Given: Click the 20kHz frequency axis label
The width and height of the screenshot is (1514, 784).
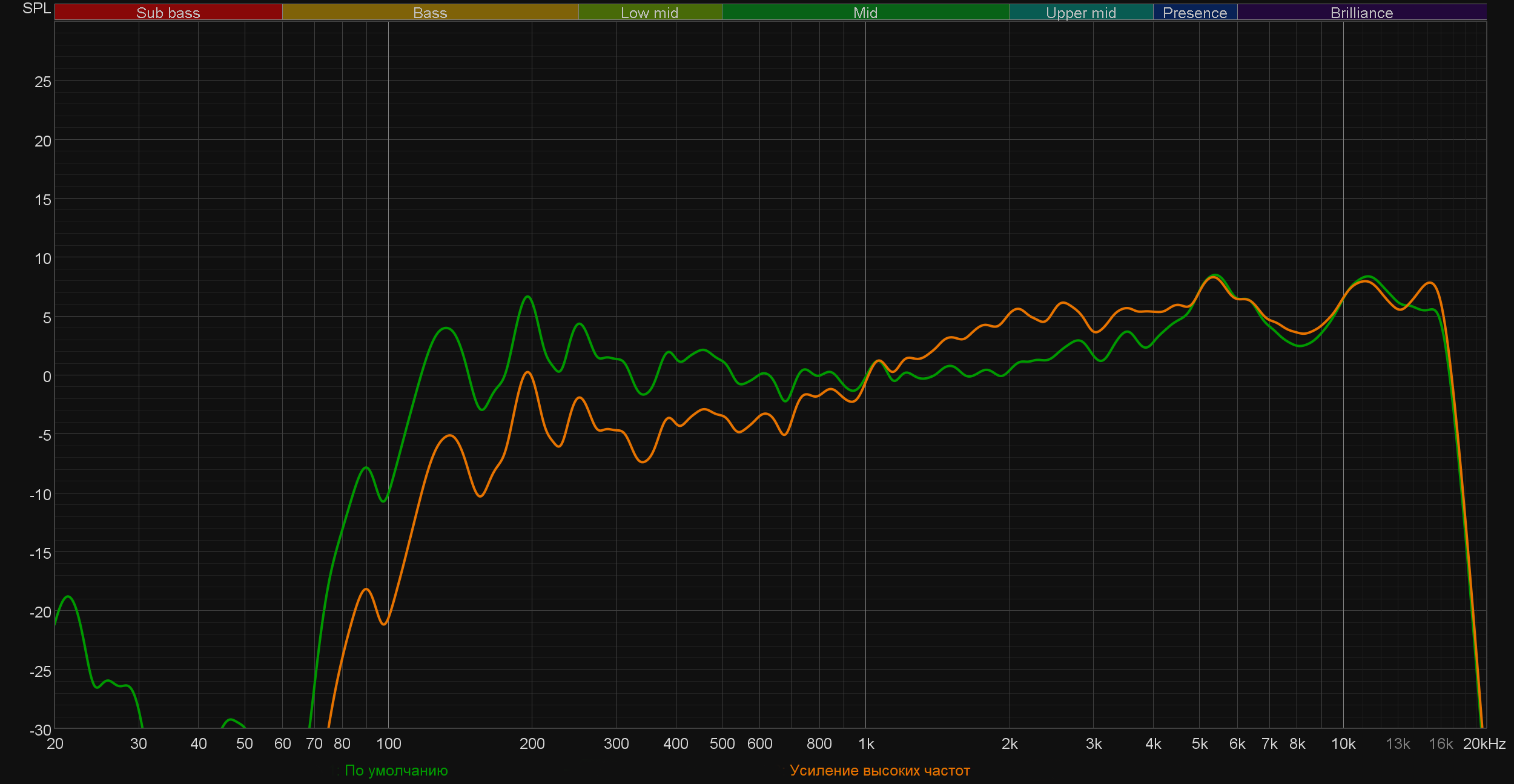Looking at the screenshot, I should pyautogui.click(x=1484, y=743).
